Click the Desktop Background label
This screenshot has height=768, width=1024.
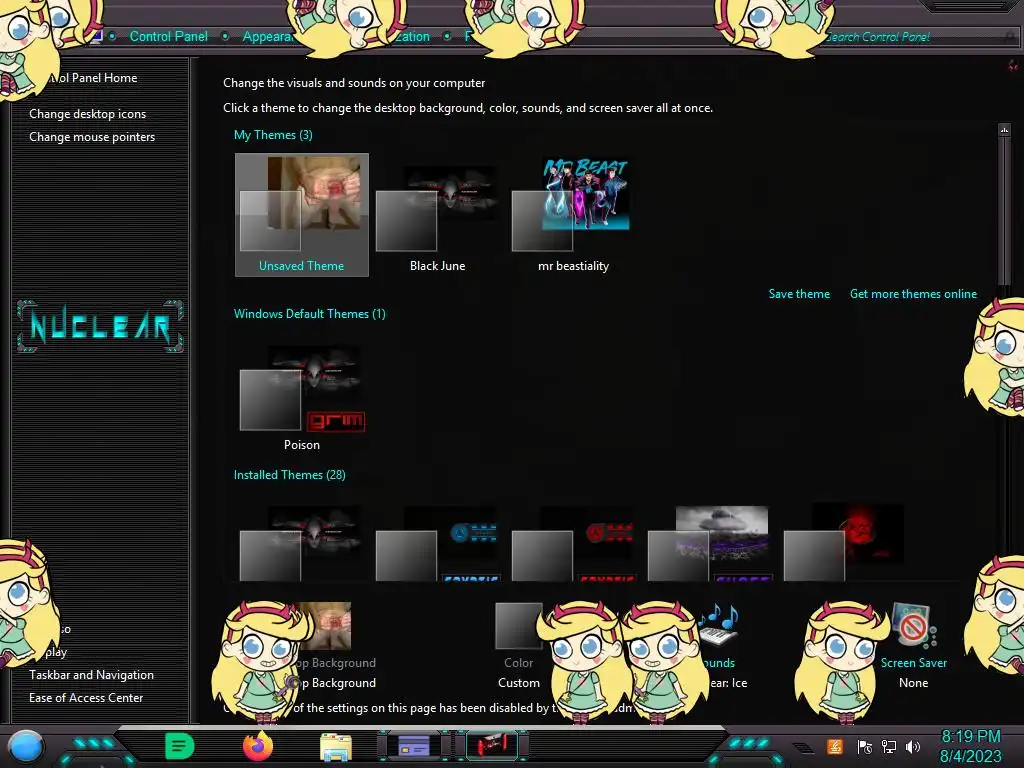[x=337, y=662]
